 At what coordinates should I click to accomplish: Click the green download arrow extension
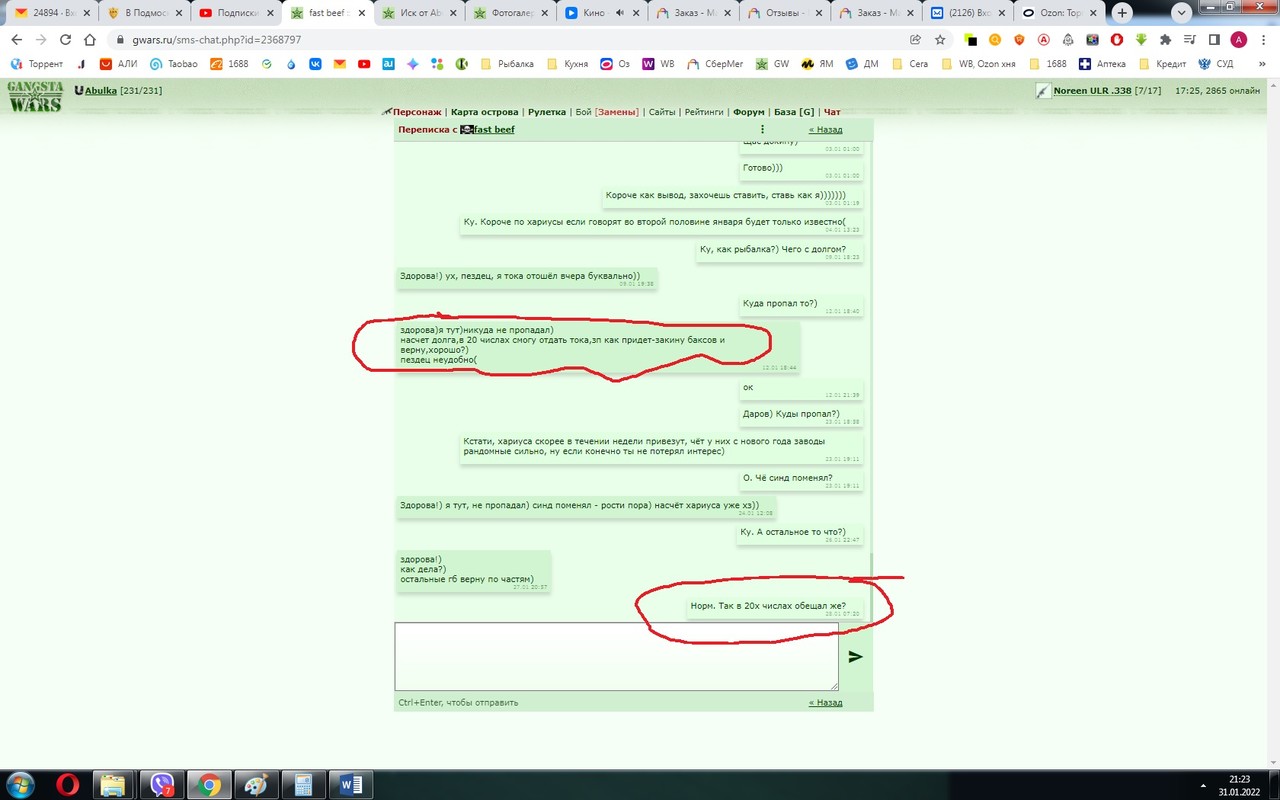(1141, 40)
